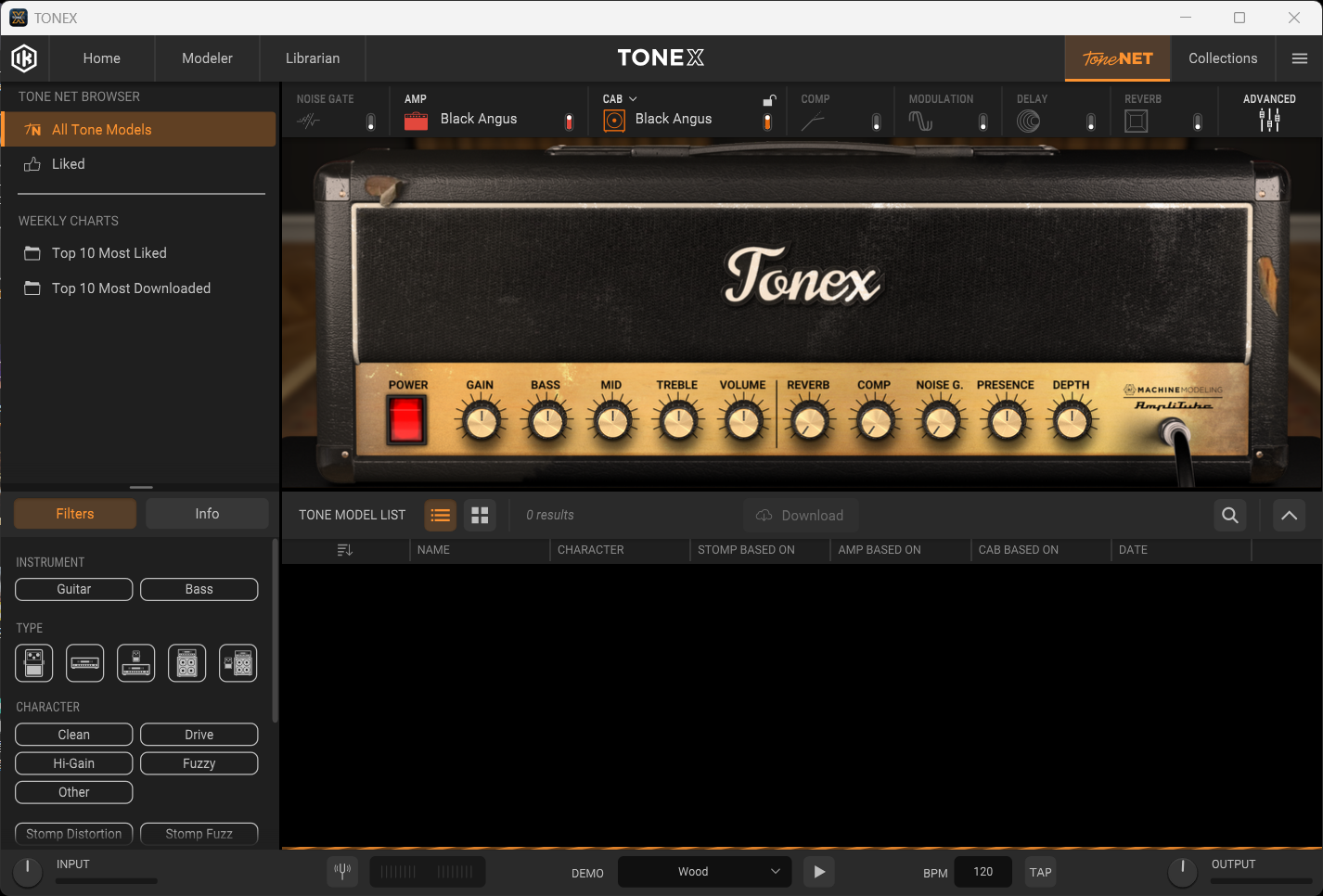Filter by Drive character
Screen dimensions: 1323x896
click(199, 735)
